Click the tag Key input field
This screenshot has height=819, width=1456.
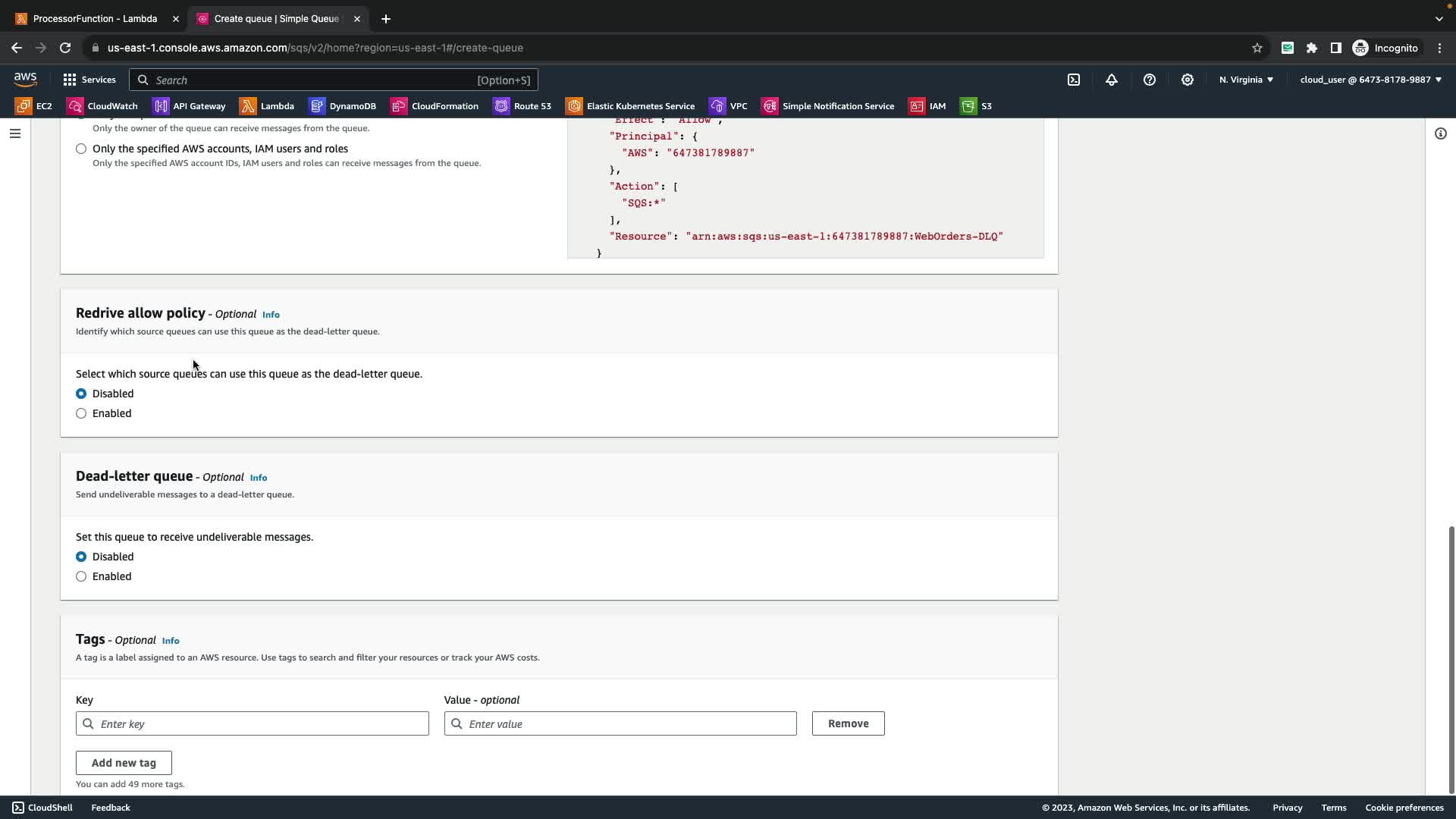[253, 723]
